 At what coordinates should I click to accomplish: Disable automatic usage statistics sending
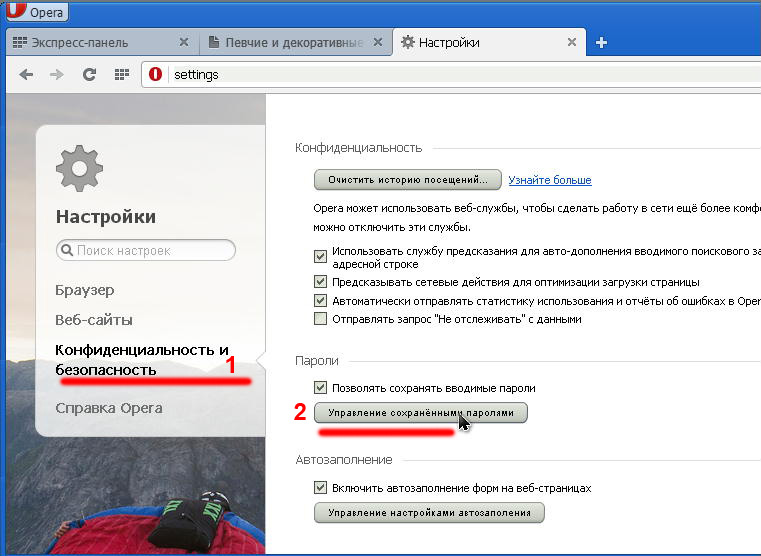click(320, 300)
